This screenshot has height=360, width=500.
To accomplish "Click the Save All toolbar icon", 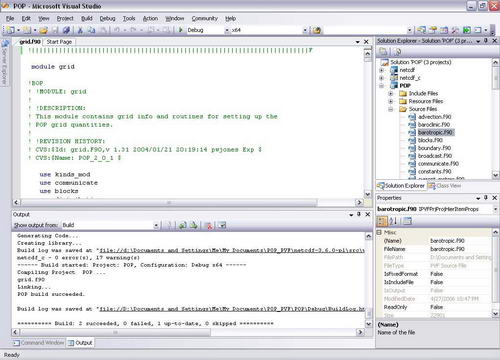I will [66, 30].
